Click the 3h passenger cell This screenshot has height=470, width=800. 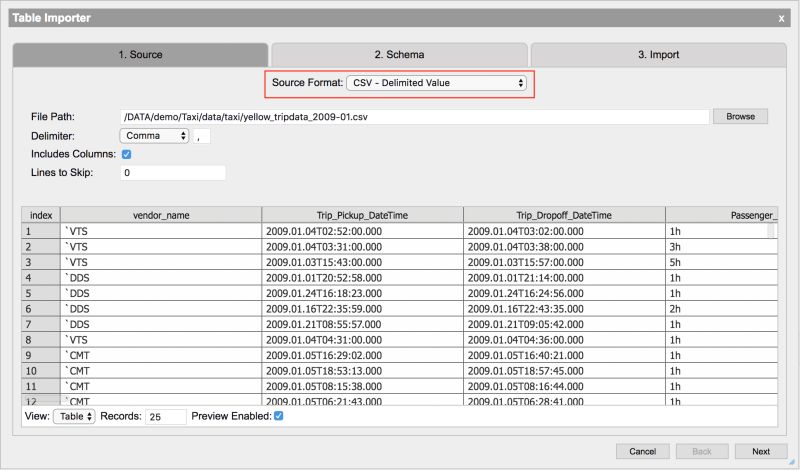721,247
